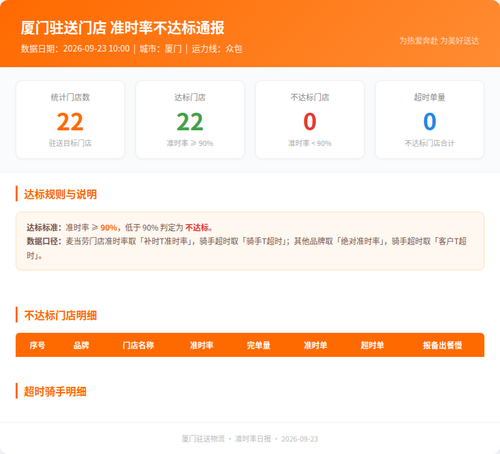This screenshot has width=500, height=454.
Task: Open the 超时单量 summary card
Action: (430, 120)
